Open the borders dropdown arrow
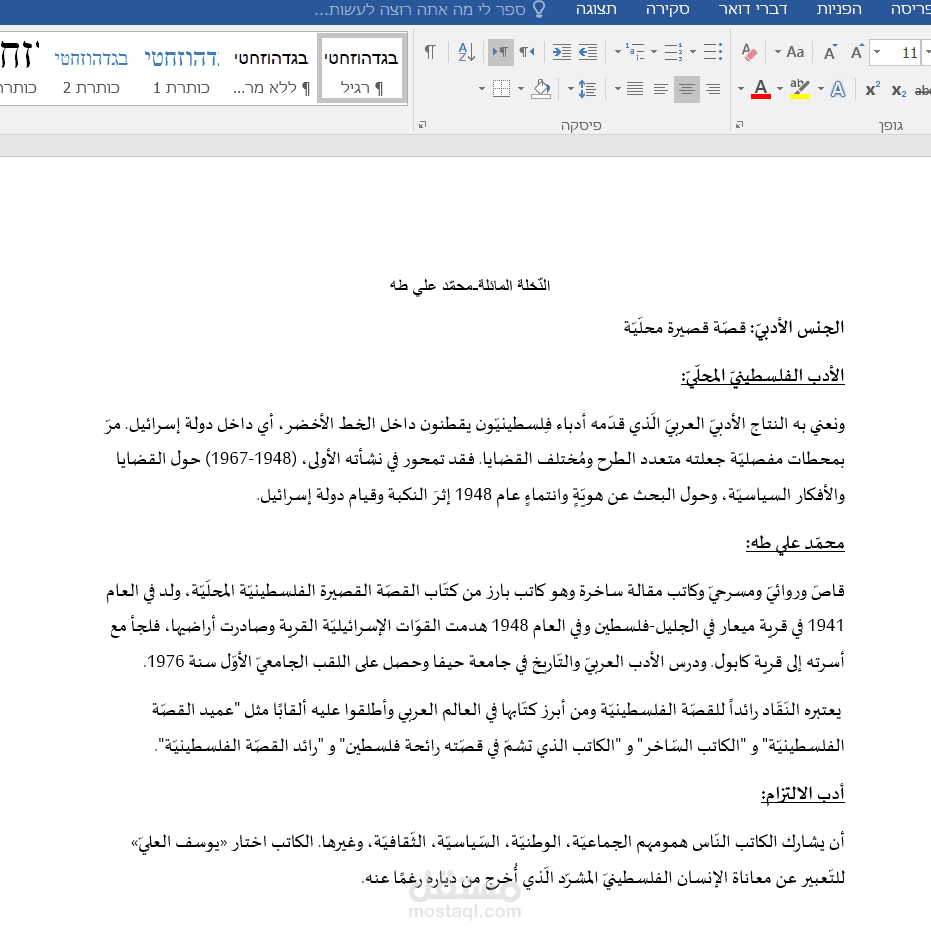 (481, 89)
